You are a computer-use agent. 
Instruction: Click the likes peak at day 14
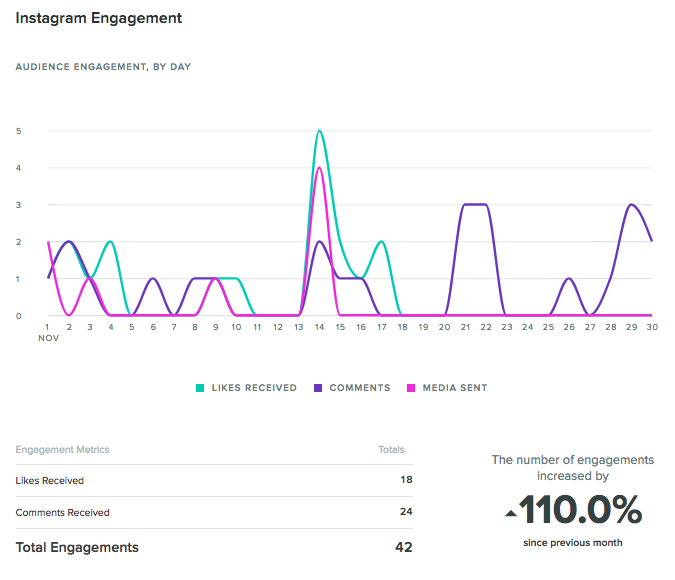(319, 131)
